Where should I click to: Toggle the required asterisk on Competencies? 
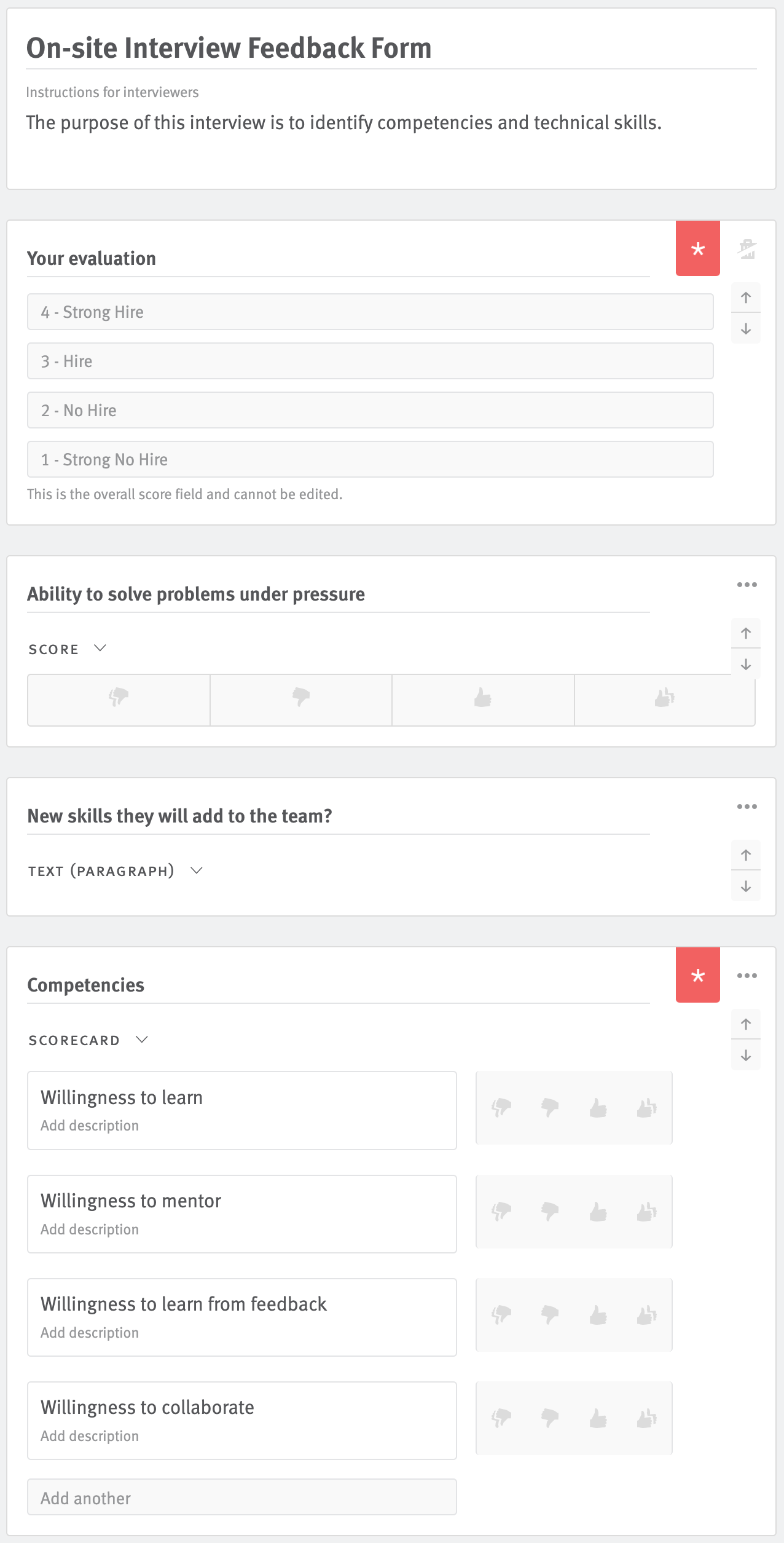click(697, 976)
